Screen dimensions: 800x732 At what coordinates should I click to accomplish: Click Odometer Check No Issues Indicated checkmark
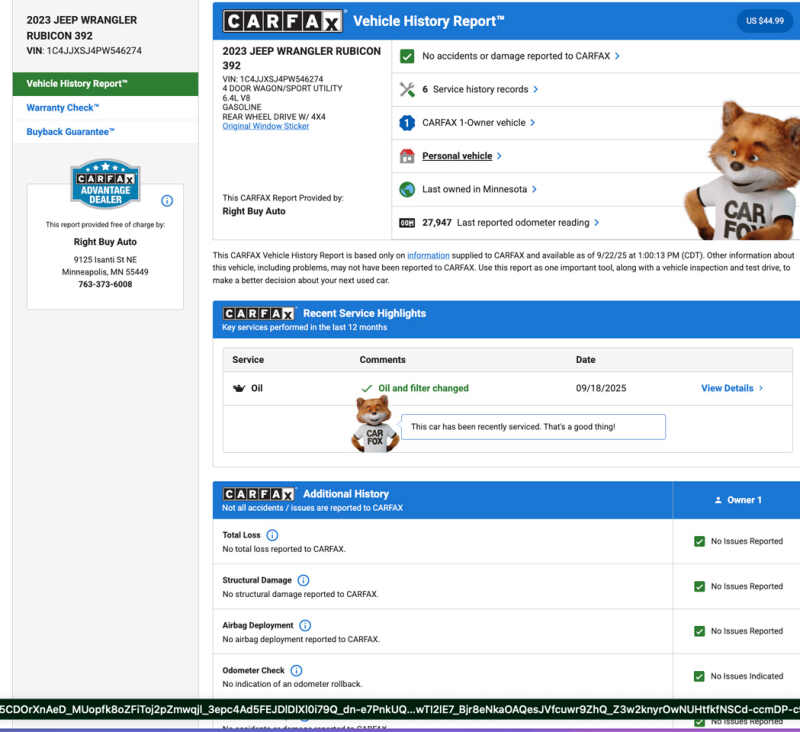pyautogui.click(x=699, y=676)
